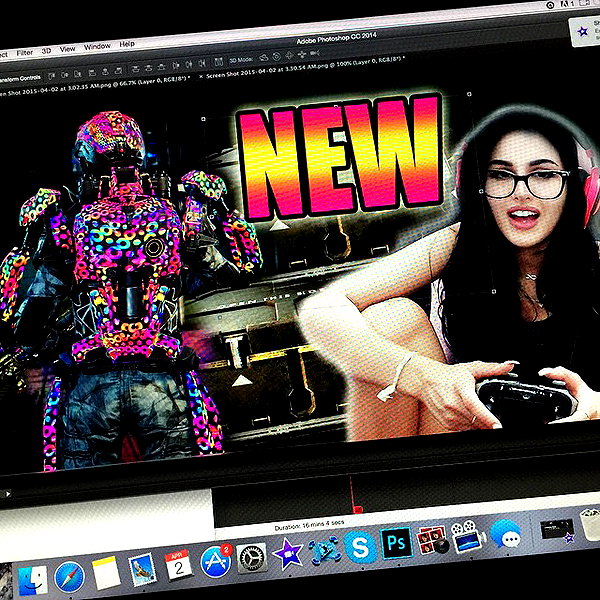Open Notes from the dock
This screenshot has width=600, height=600.
106,573
